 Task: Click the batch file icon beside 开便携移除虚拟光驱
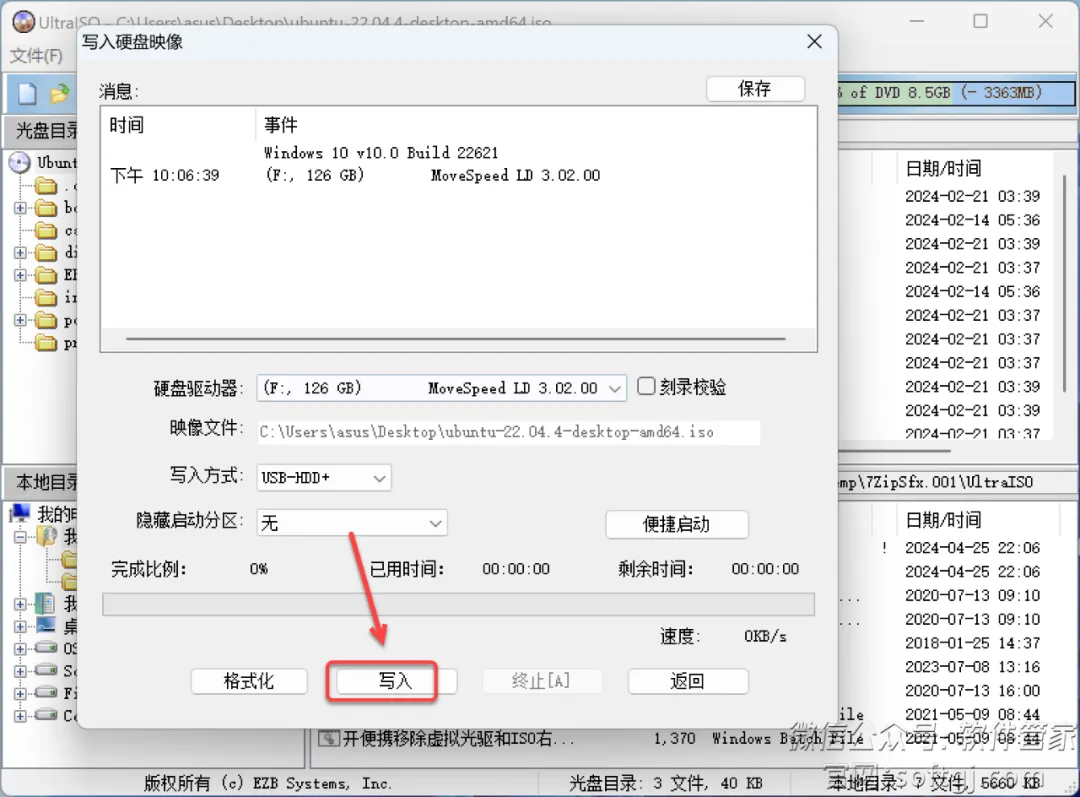point(328,738)
